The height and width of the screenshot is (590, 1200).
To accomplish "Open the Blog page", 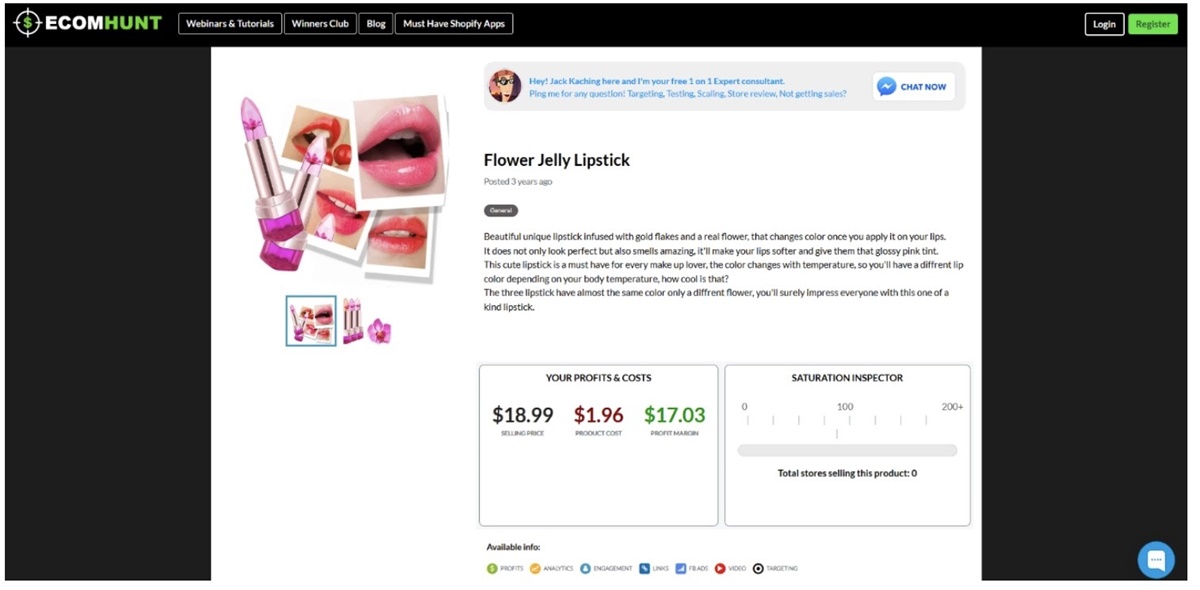I will click(x=376, y=24).
